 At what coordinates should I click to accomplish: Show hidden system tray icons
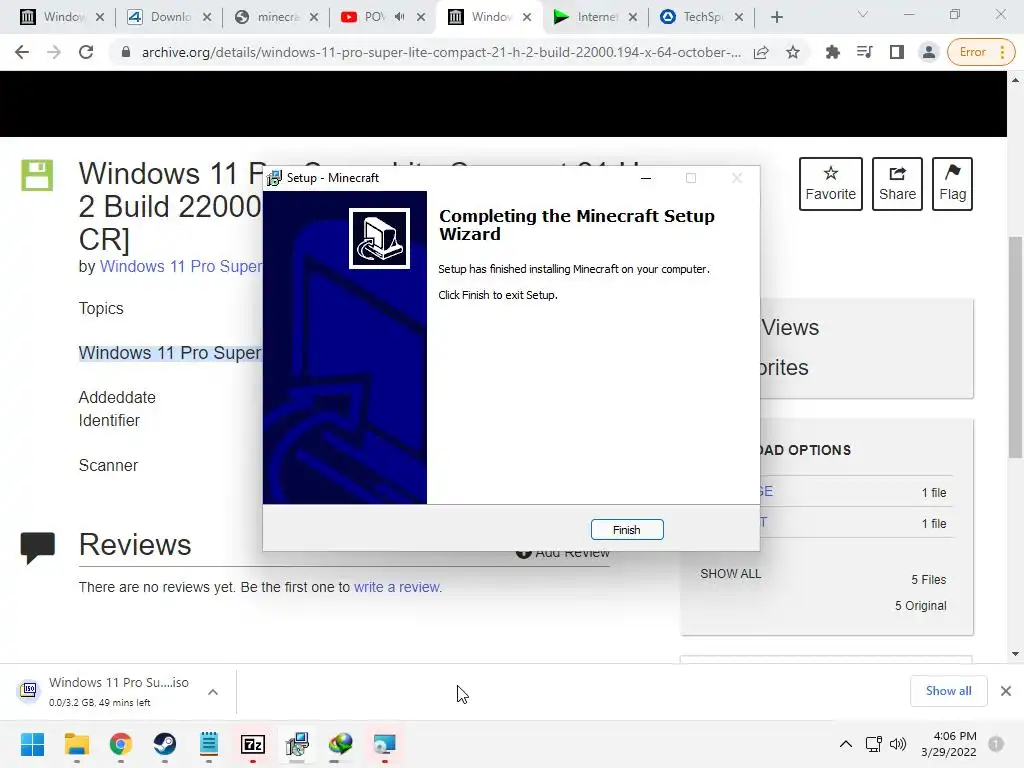(x=846, y=744)
